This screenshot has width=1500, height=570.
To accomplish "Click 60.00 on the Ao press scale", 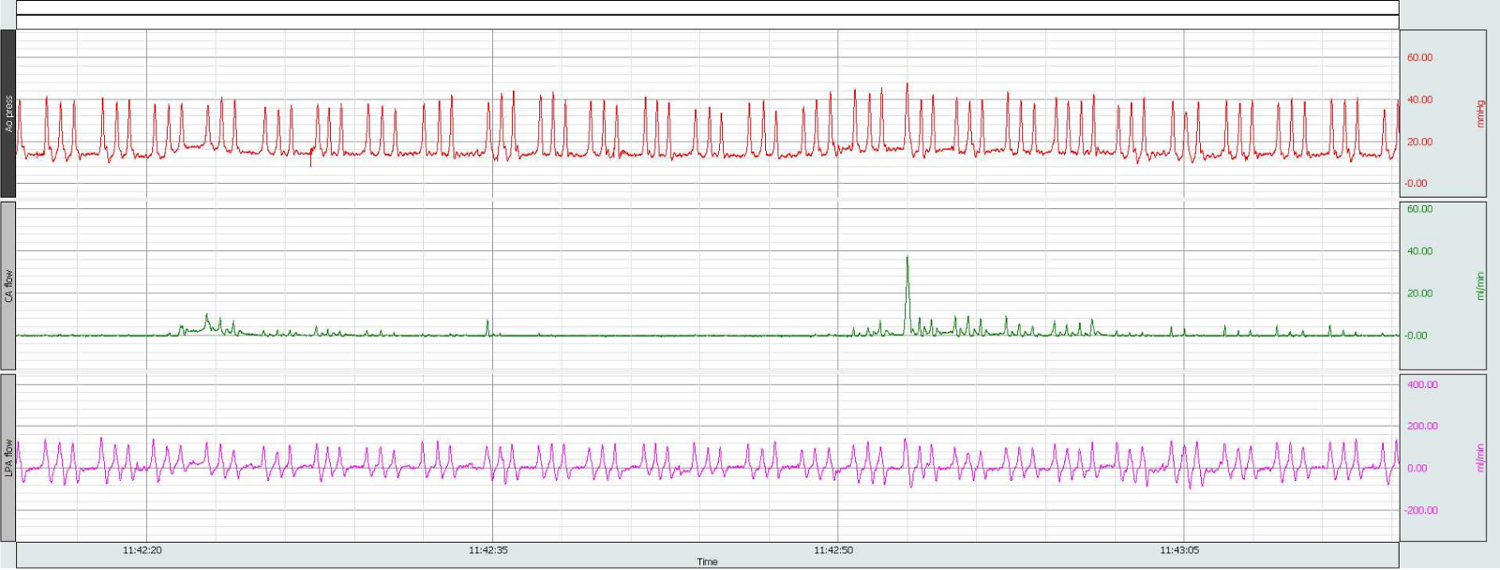I will 1420,58.
